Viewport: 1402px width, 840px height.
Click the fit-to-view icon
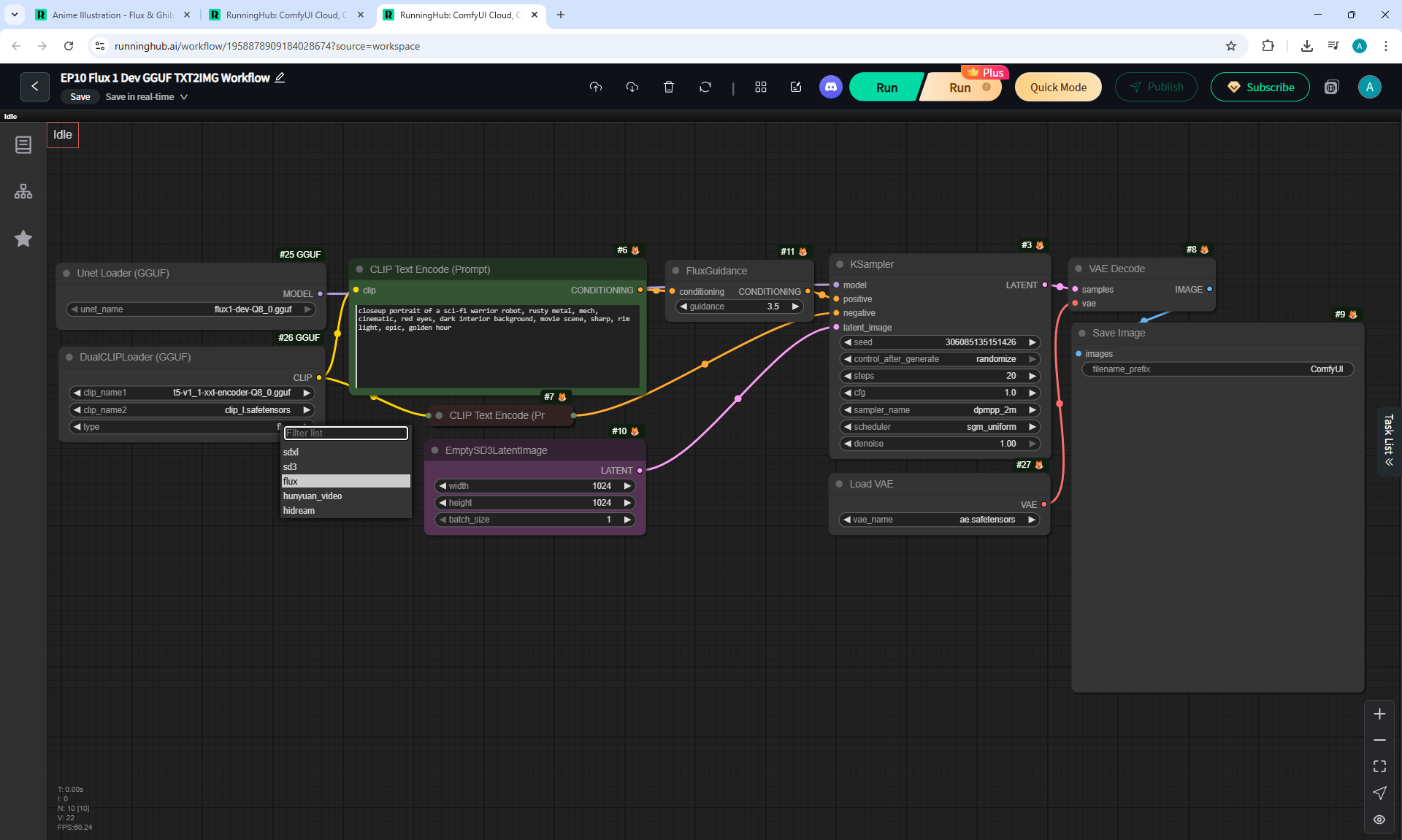pos(1379,766)
